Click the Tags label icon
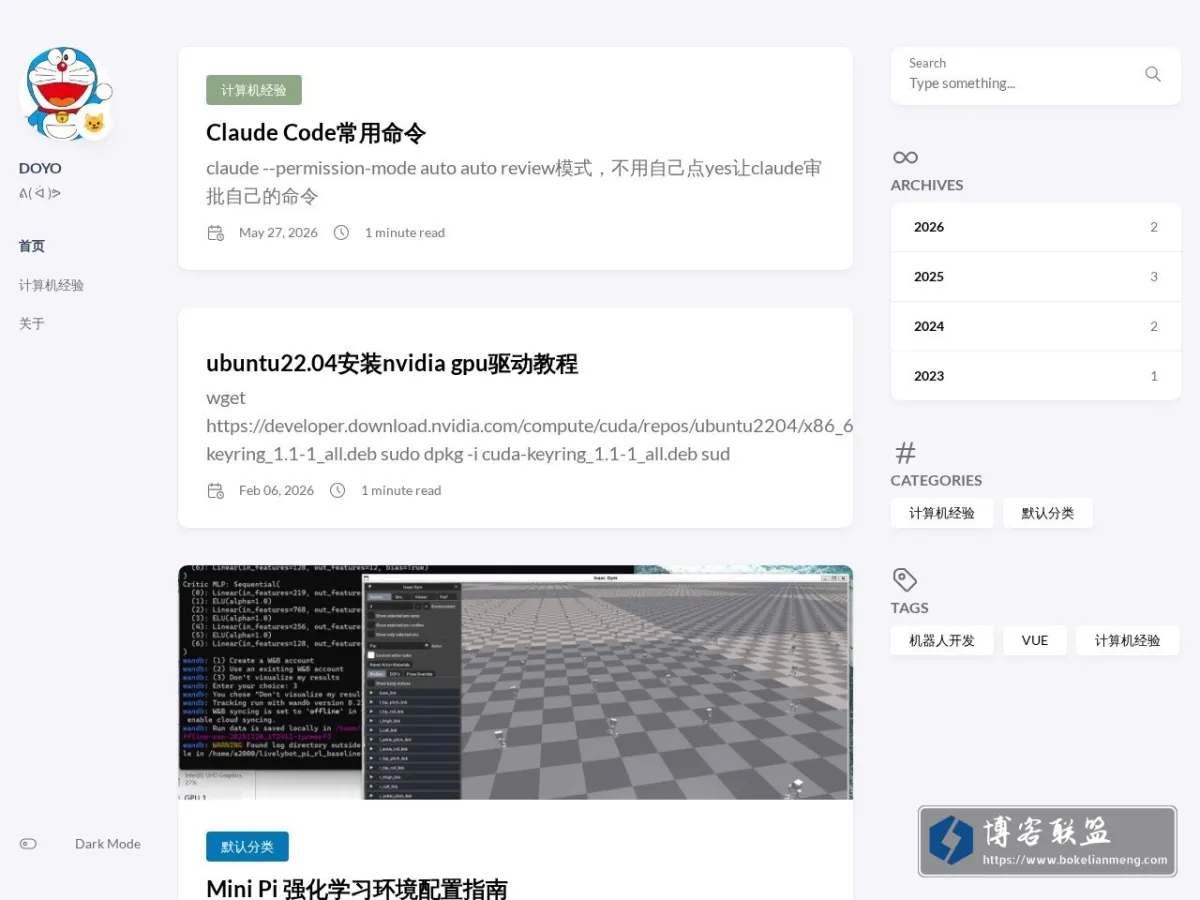Image resolution: width=1200 pixels, height=900 pixels. (x=905, y=580)
